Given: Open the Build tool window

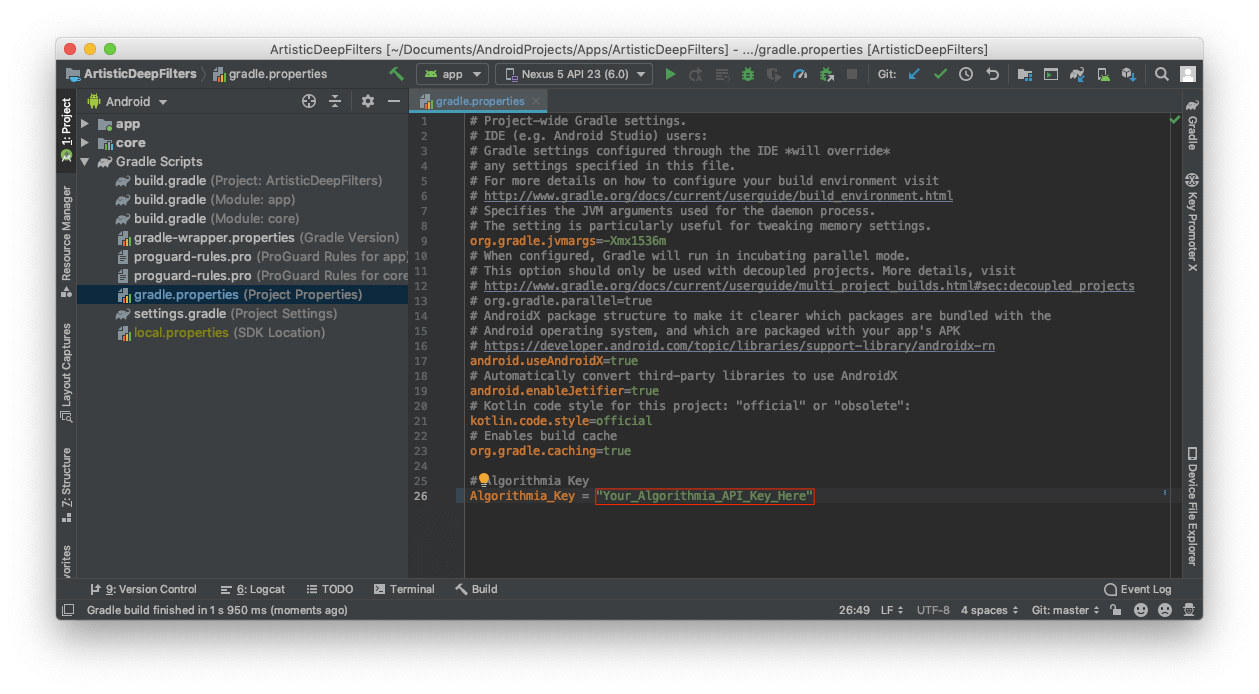Looking at the screenshot, I should click(x=476, y=589).
